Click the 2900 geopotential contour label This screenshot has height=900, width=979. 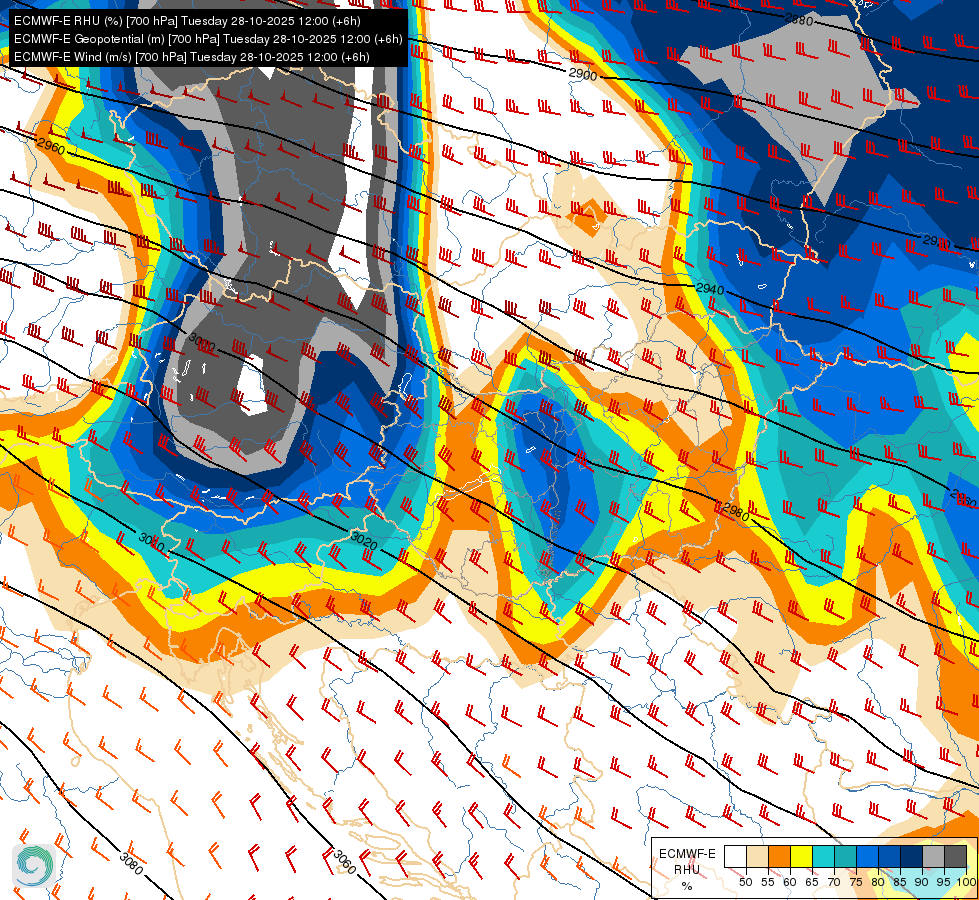(x=583, y=74)
